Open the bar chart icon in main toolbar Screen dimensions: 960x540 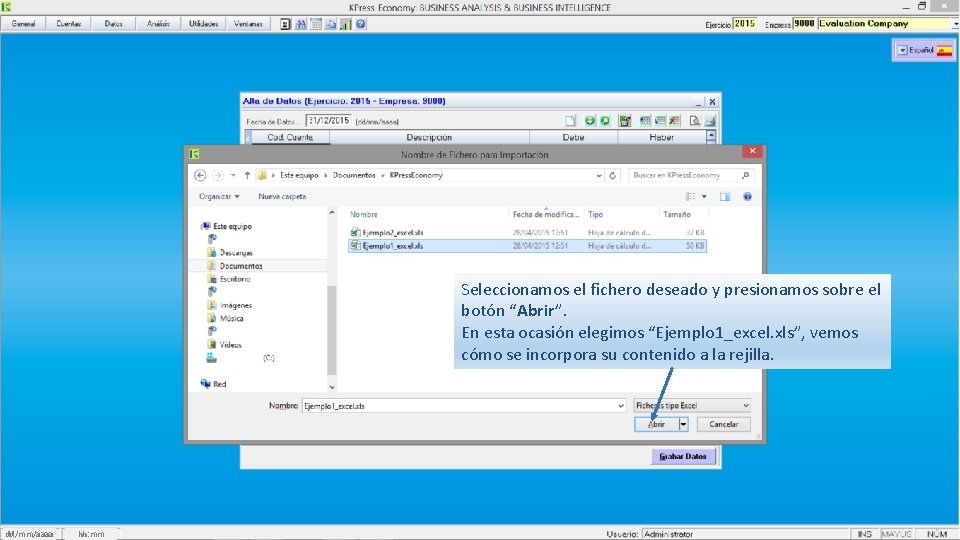coord(346,24)
